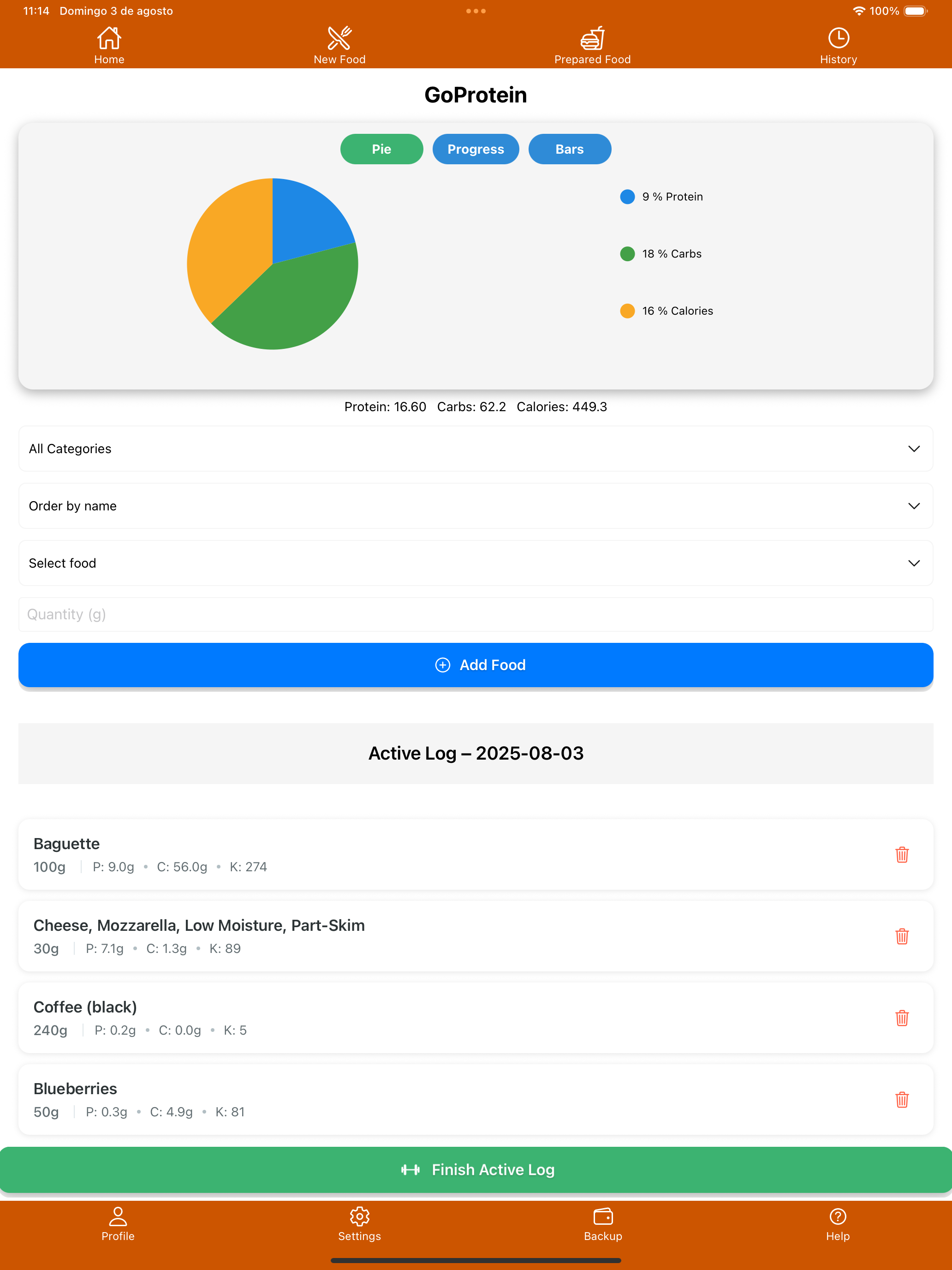Tap the battery status icon

point(916,11)
